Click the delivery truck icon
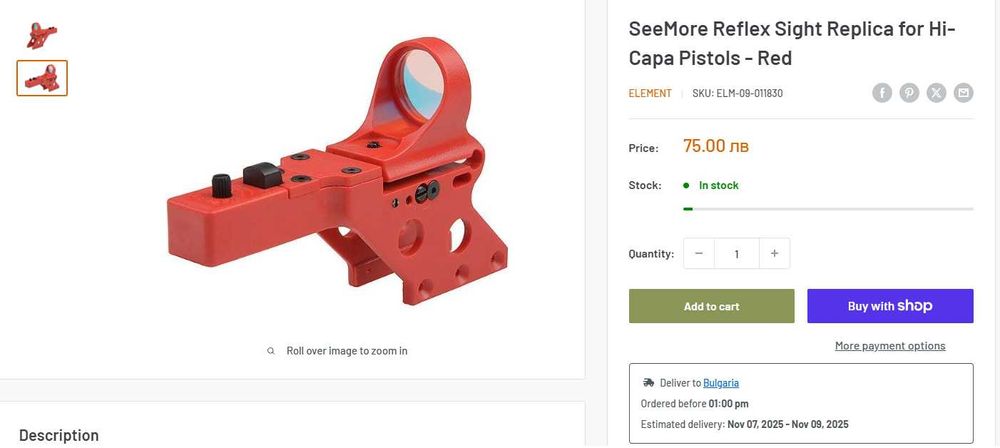This screenshot has width=1000, height=448. (x=648, y=383)
